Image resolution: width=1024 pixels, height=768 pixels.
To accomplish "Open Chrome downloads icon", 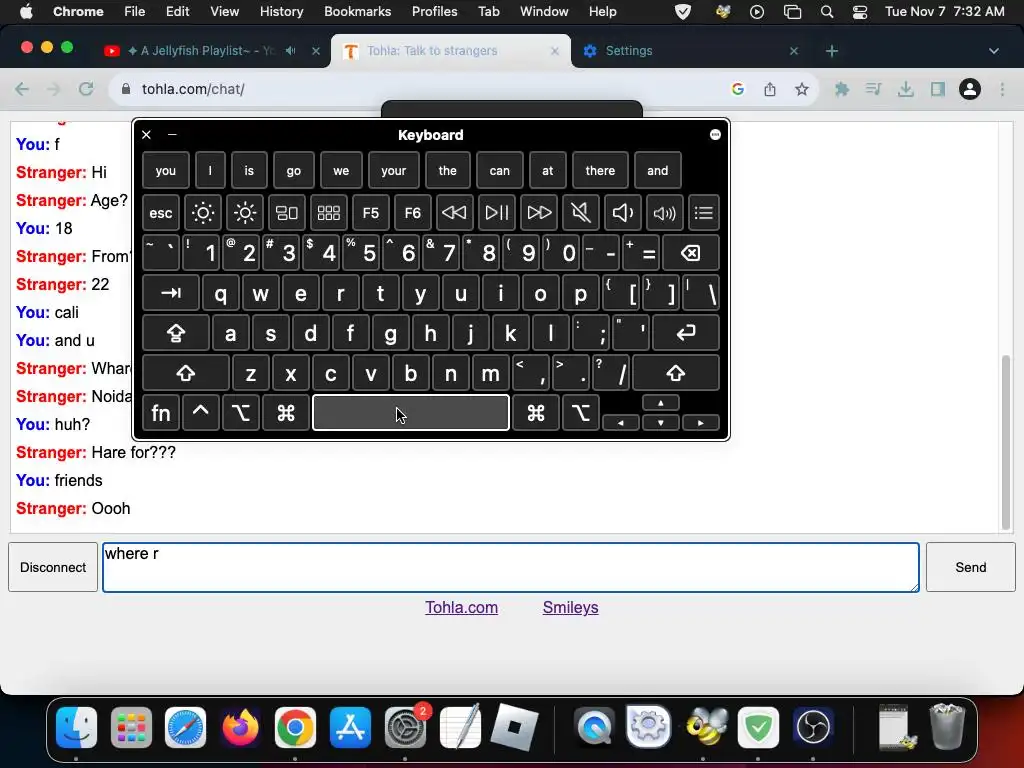I will [906, 89].
